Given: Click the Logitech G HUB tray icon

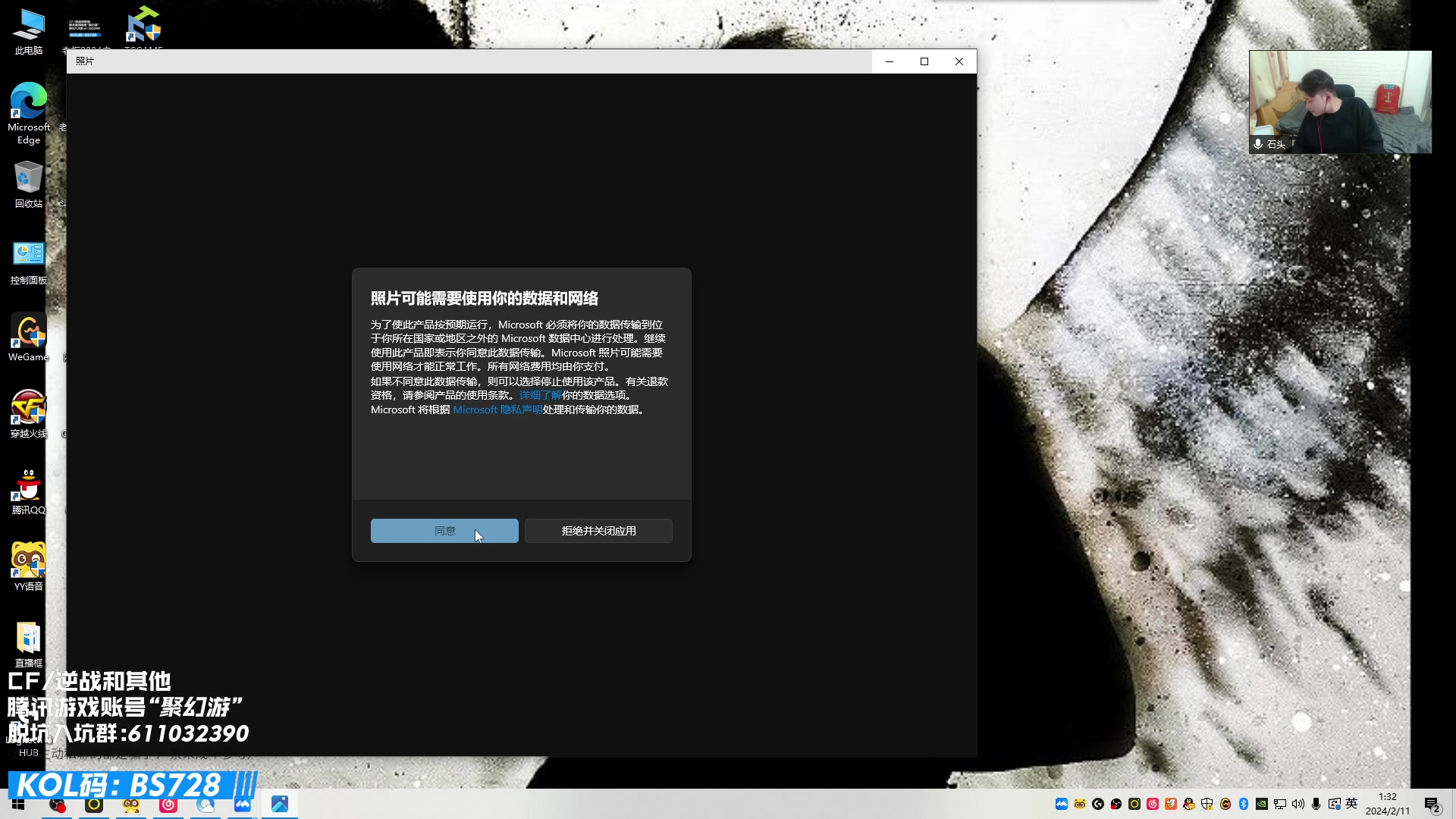Looking at the screenshot, I should pyautogui.click(x=1098, y=804).
